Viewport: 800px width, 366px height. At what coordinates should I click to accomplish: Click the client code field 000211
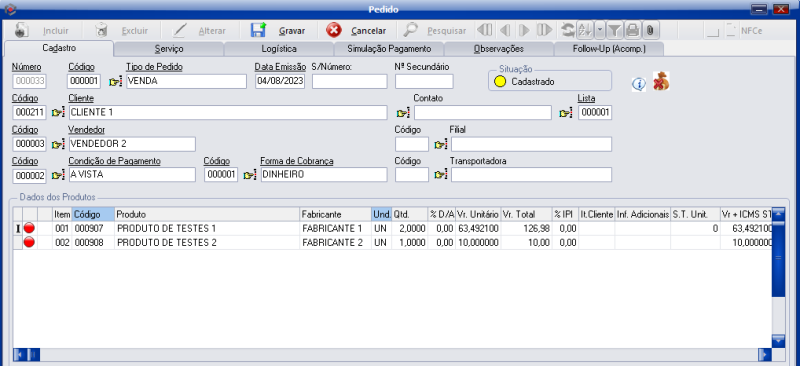point(29,113)
